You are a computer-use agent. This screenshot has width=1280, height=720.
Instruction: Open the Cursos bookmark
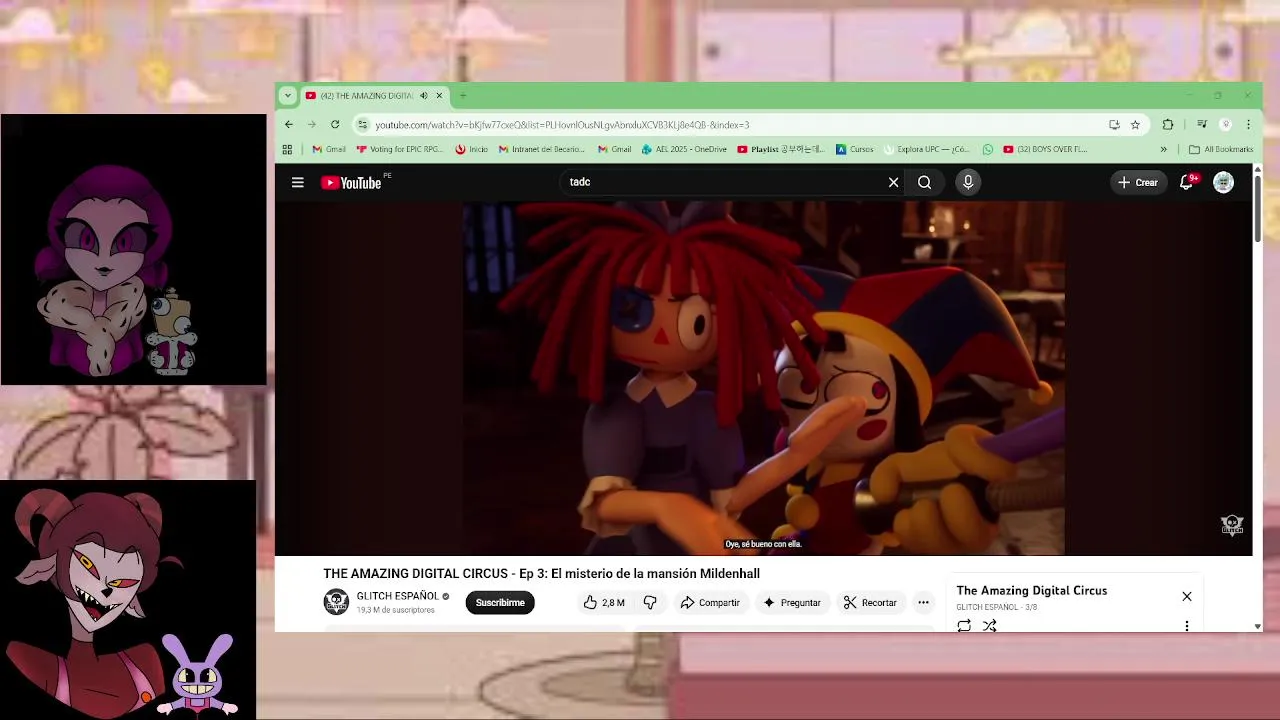[x=854, y=149]
